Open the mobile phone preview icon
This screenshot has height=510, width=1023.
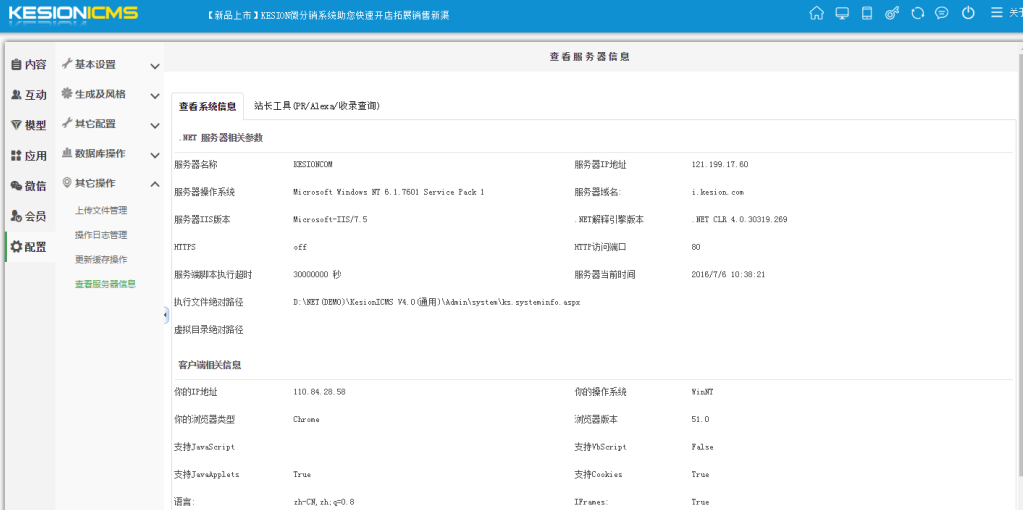867,13
